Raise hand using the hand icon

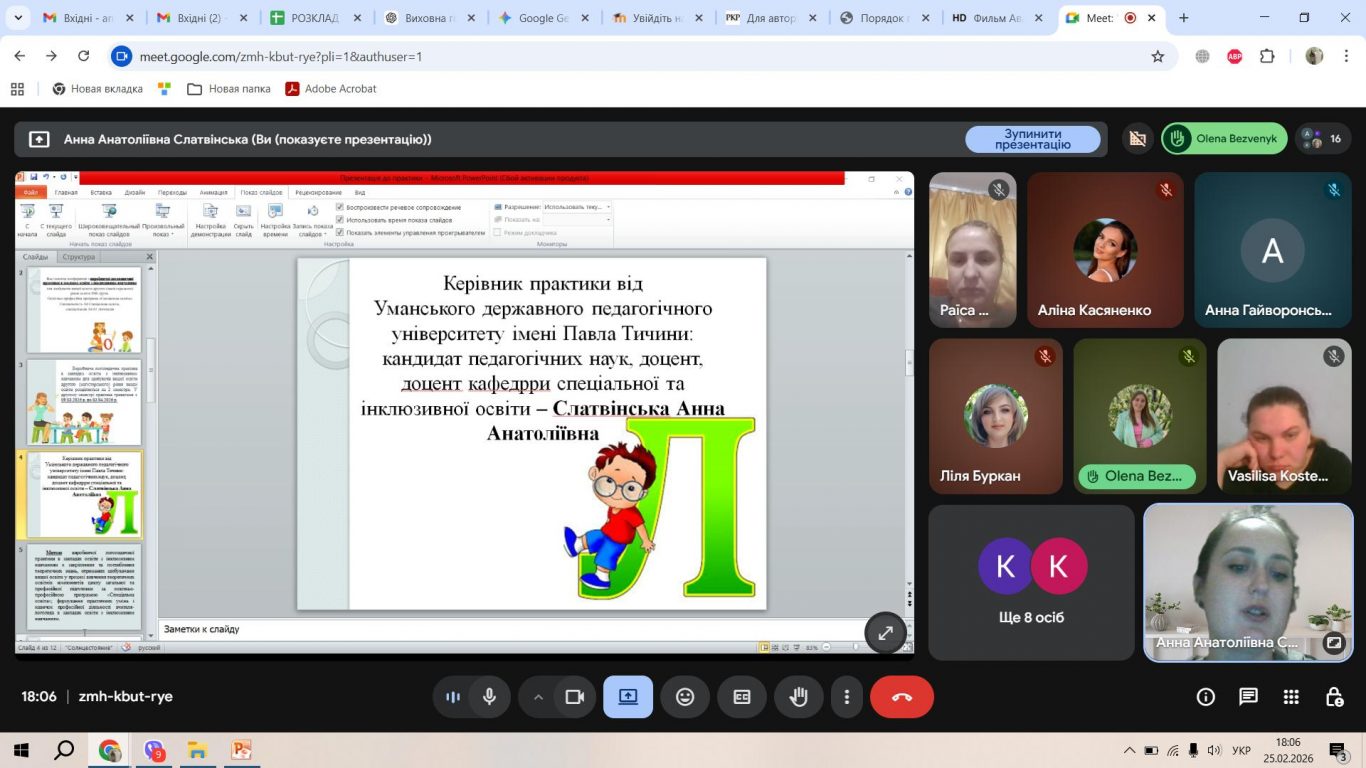click(799, 697)
